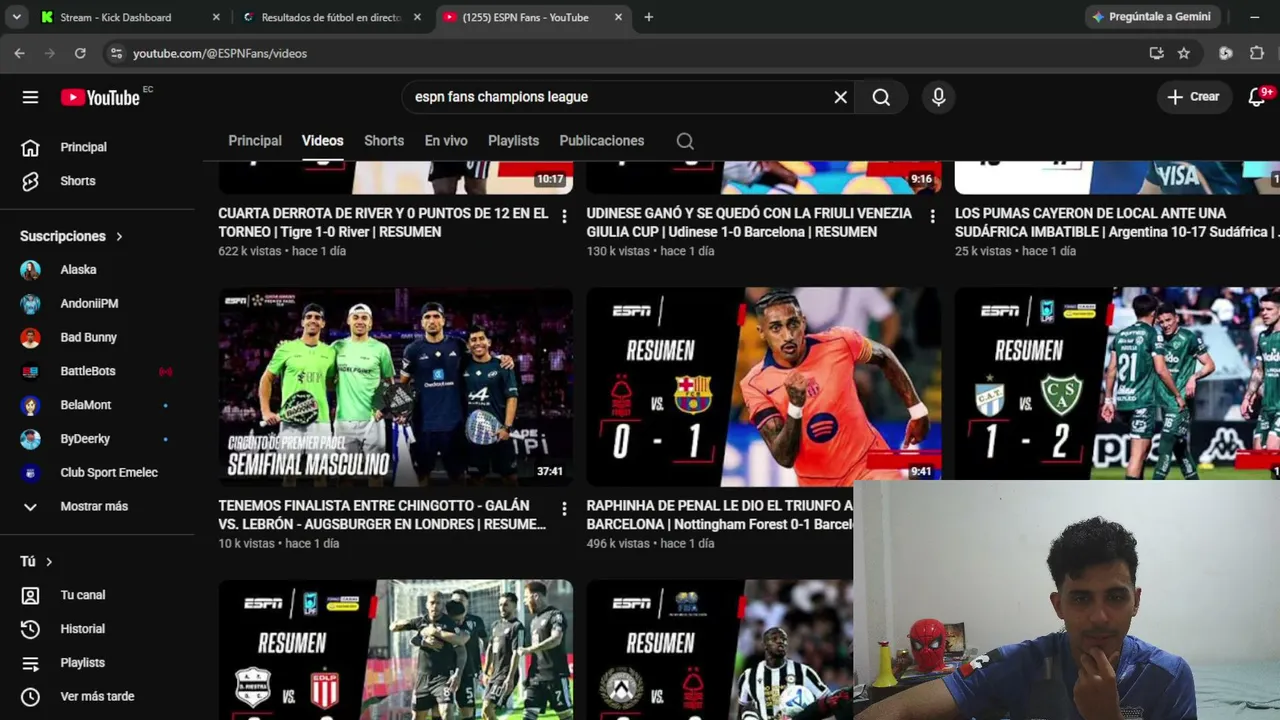This screenshot has width=1280, height=720.
Task: Close the Resultados de fútbol browser tab
Action: click(x=417, y=17)
